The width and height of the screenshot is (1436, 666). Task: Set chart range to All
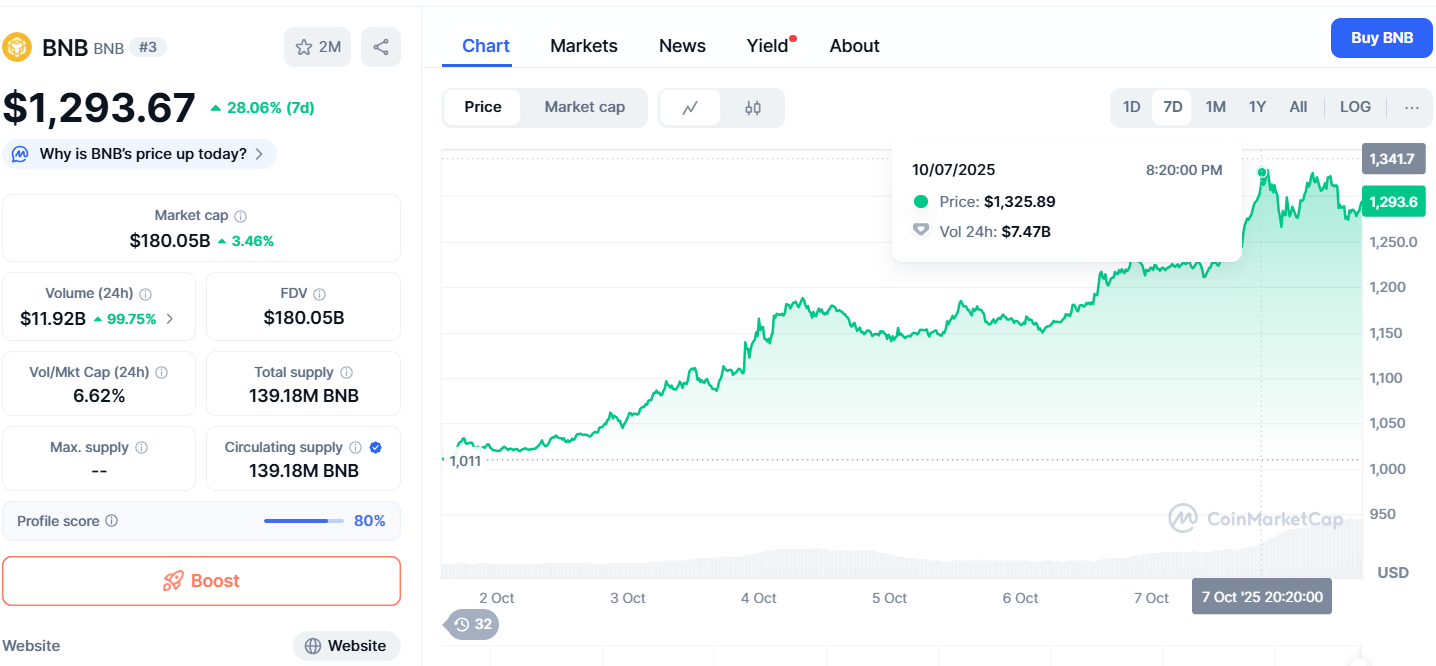pos(1298,107)
